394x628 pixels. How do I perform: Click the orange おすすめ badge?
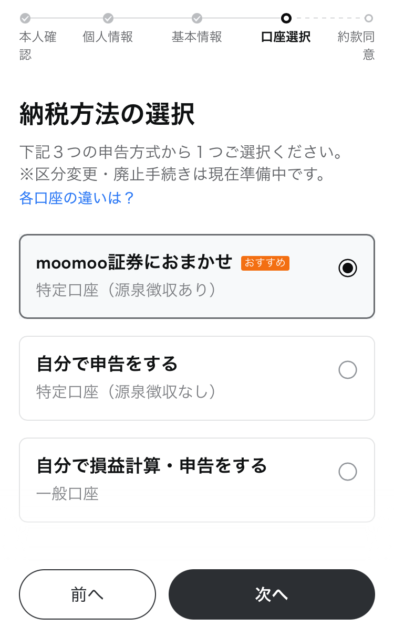pos(265,263)
